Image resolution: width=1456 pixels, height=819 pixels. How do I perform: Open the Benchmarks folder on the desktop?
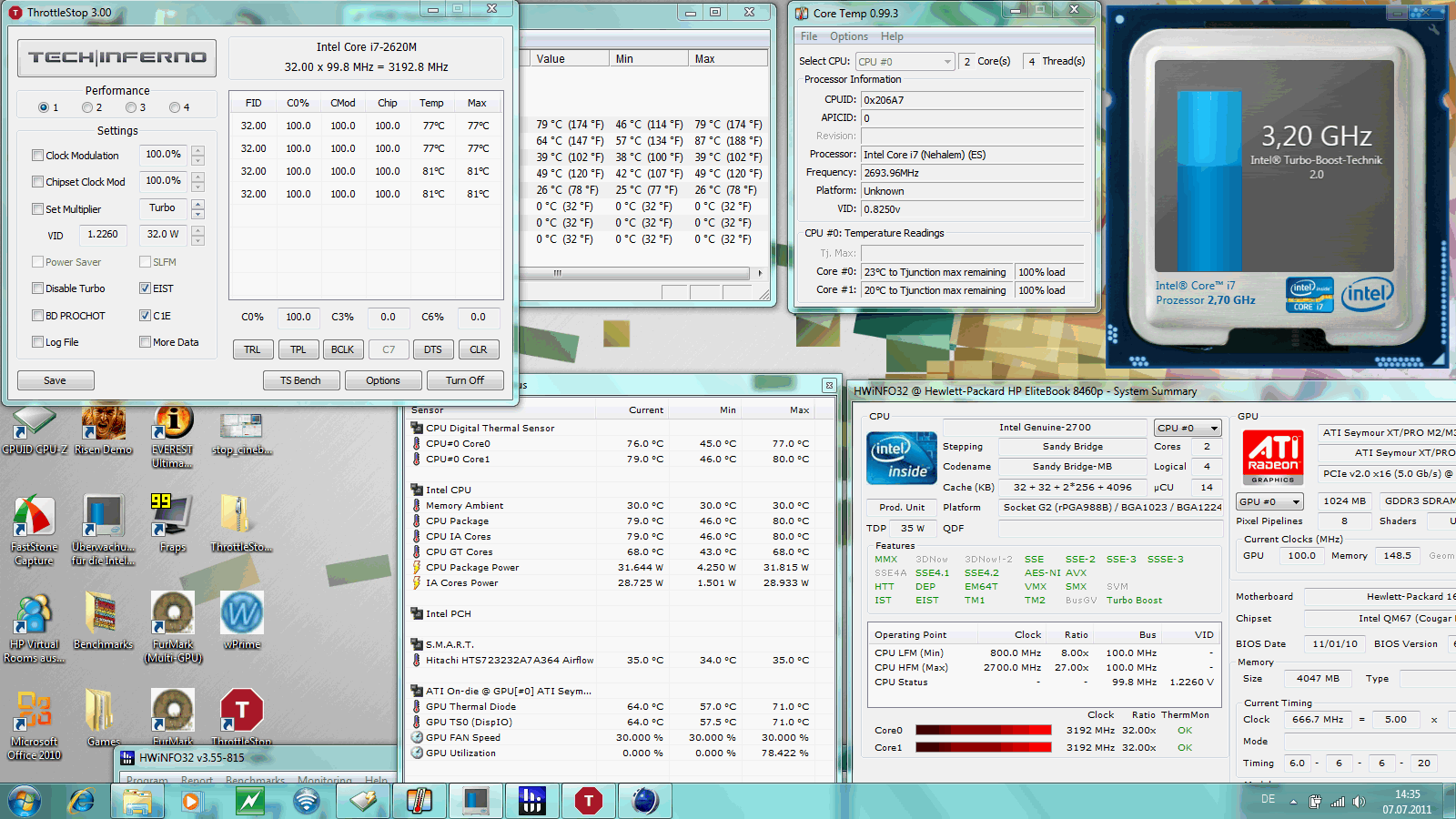point(103,622)
